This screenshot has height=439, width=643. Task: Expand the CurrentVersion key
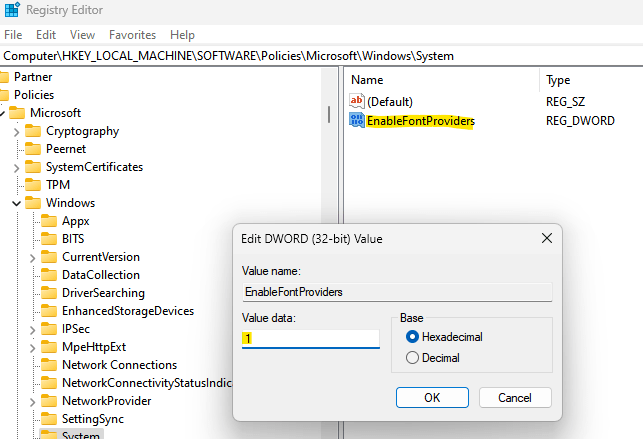coord(32,258)
